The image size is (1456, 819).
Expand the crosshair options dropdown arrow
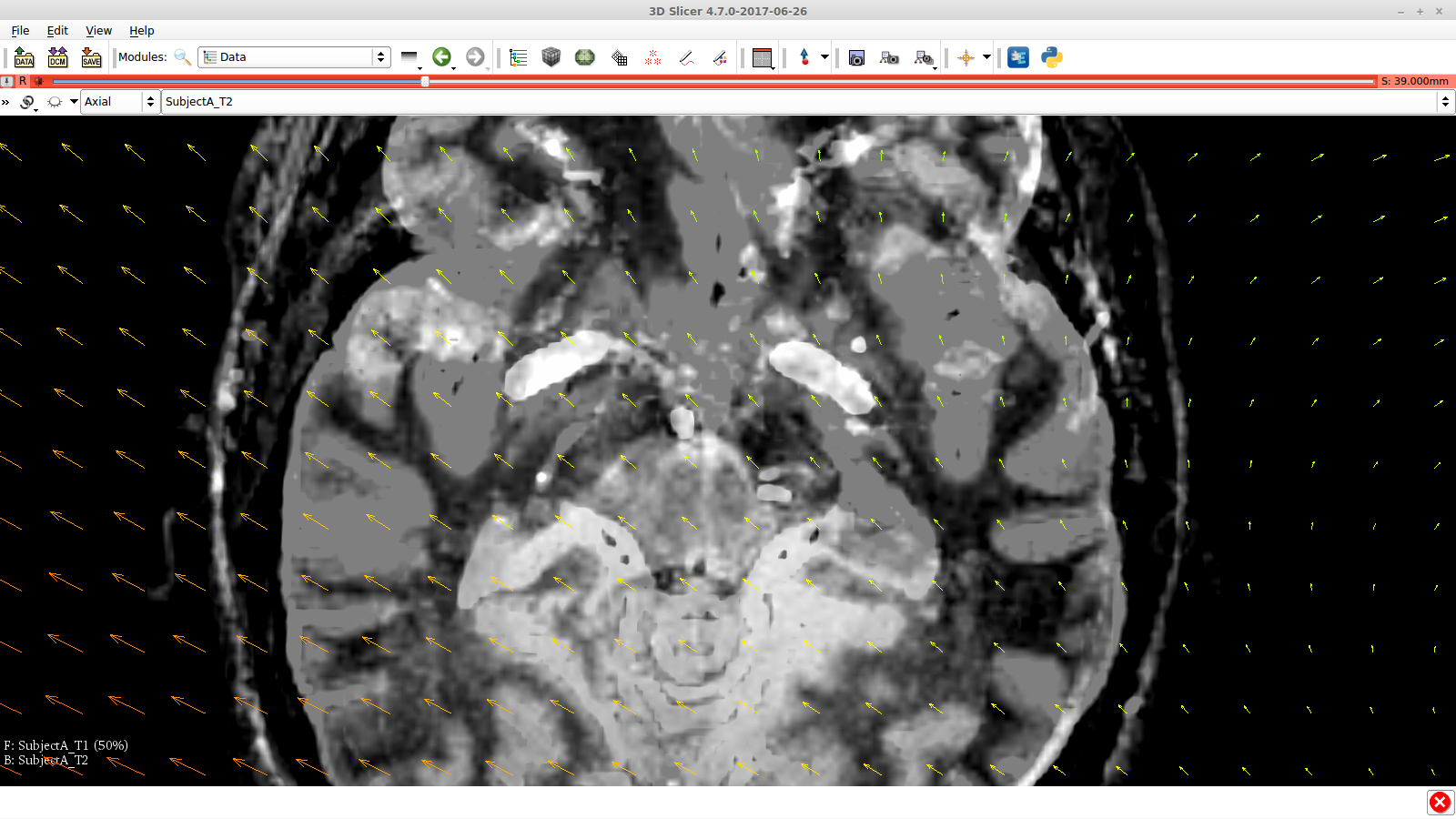[x=986, y=57]
